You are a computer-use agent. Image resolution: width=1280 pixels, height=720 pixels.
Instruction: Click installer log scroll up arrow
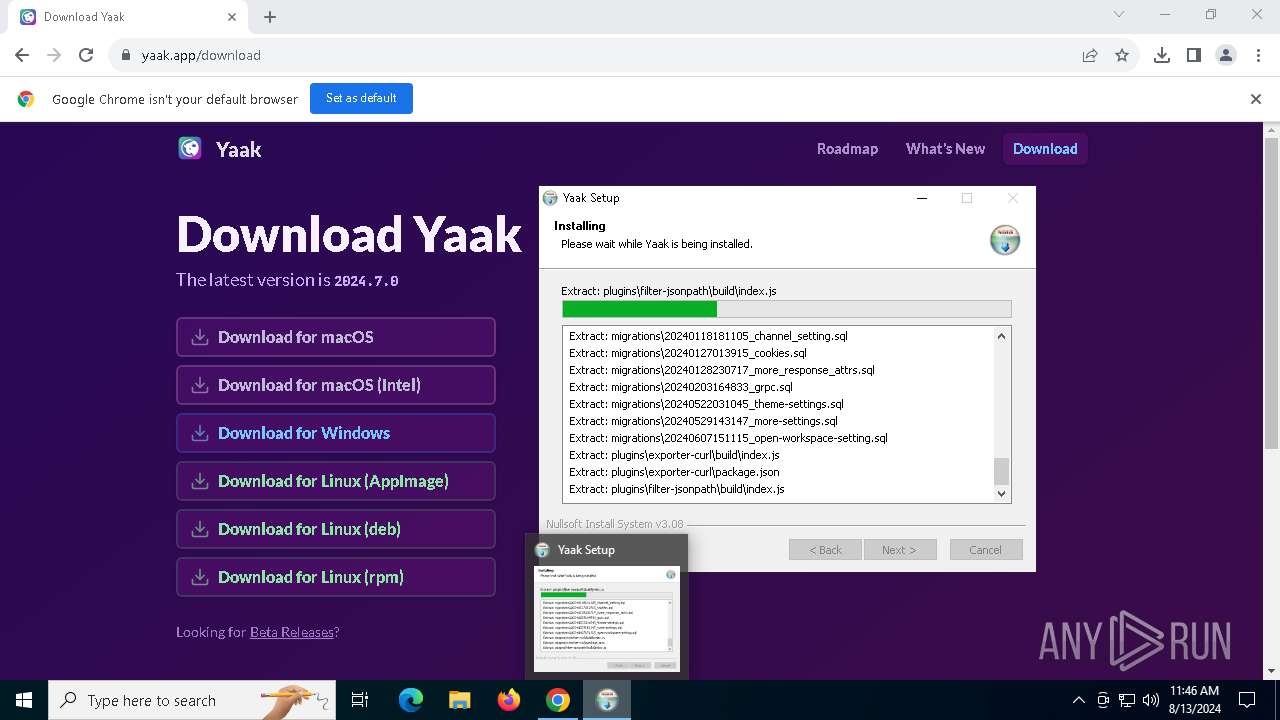(x=1001, y=337)
